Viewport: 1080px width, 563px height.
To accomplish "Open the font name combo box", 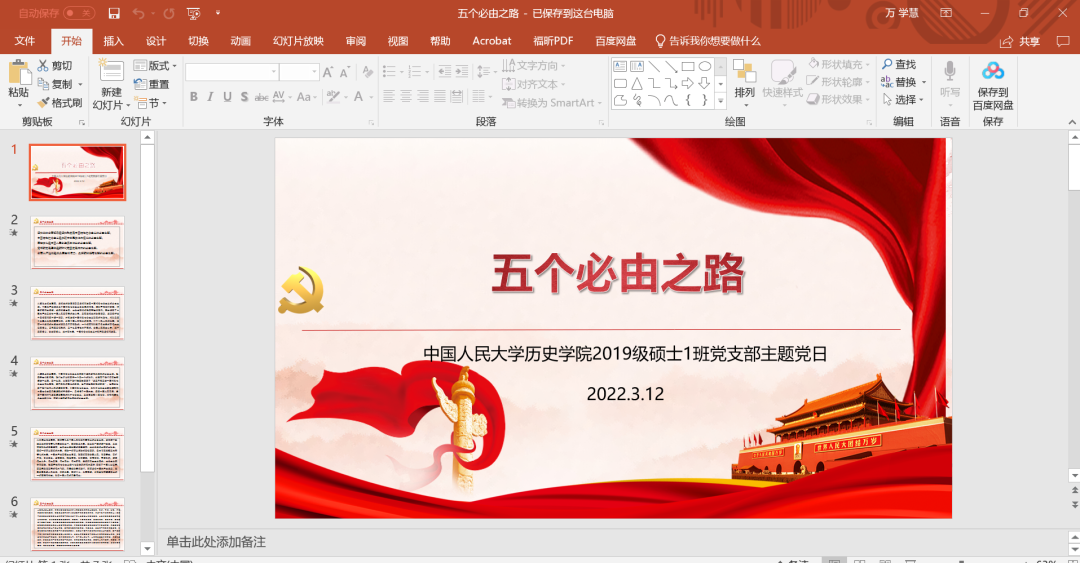I will [231, 72].
